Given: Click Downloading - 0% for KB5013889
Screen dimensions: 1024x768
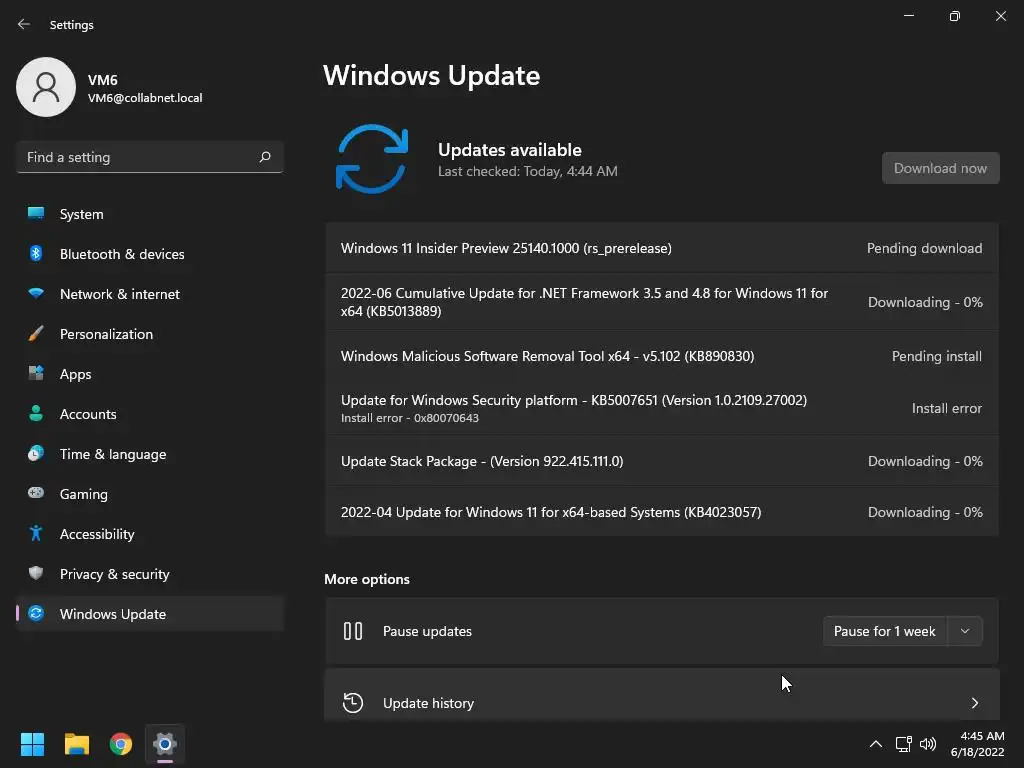Looking at the screenshot, I should coord(925,302).
